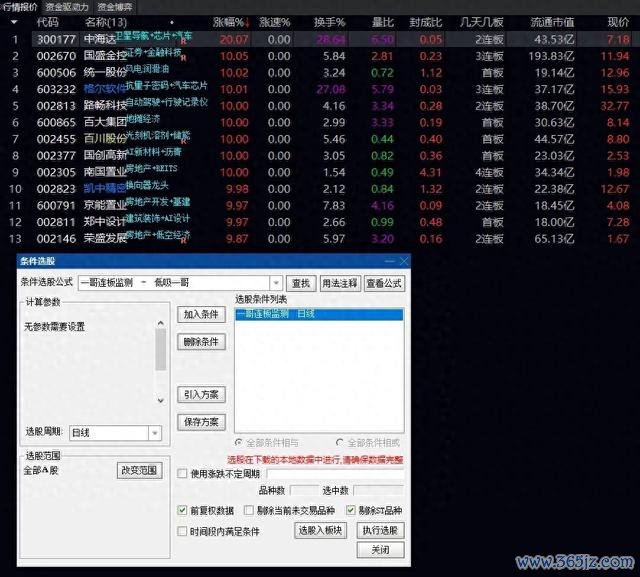Click the 品种数 field
The image size is (640, 577).
pos(304,490)
